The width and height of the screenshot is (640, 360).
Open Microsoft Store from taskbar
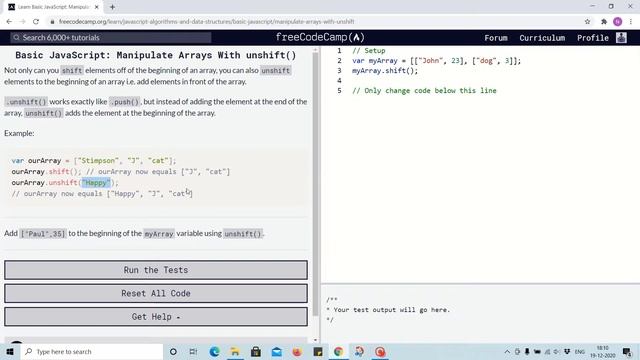[256, 351]
